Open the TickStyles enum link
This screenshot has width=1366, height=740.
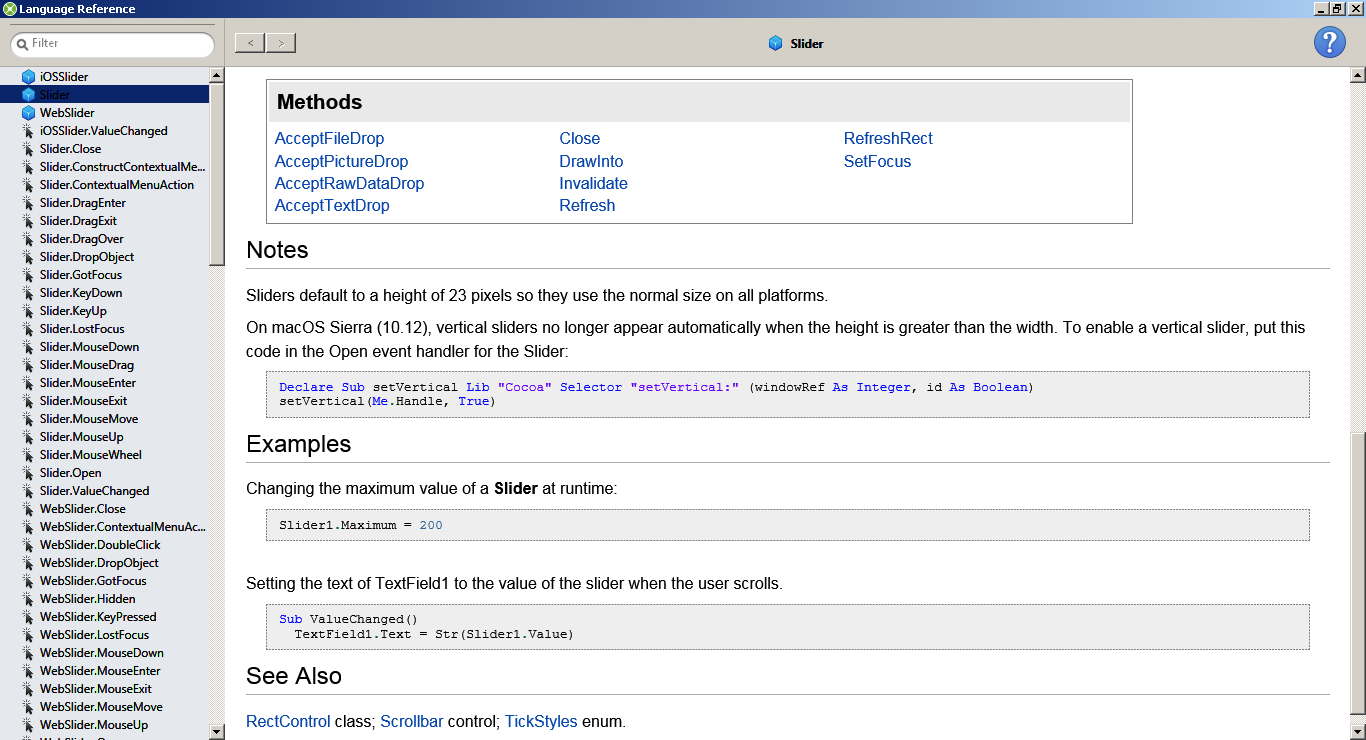[x=541, y=721]
